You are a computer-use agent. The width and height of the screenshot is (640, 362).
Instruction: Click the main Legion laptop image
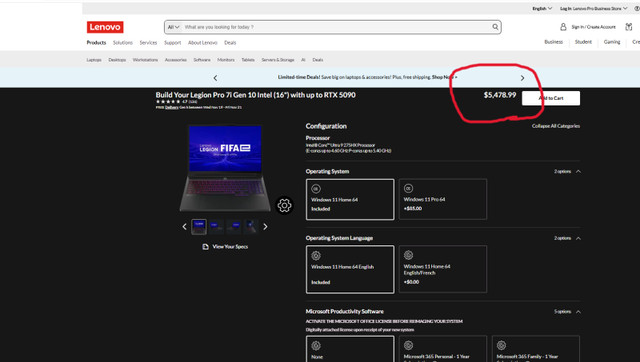click(x=225, y=168)
